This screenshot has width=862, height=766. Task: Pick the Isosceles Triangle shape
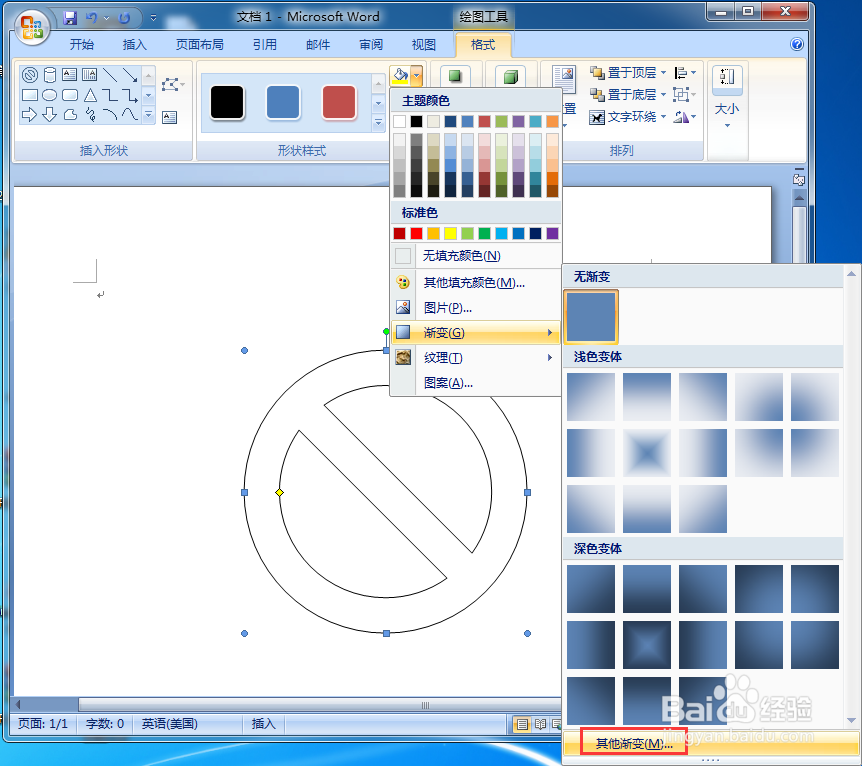90,96
